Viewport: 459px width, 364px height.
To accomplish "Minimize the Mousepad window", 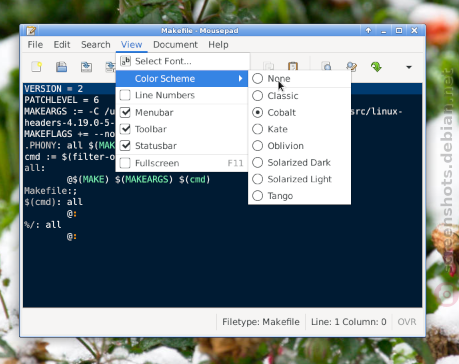I will tap(383, 31).
